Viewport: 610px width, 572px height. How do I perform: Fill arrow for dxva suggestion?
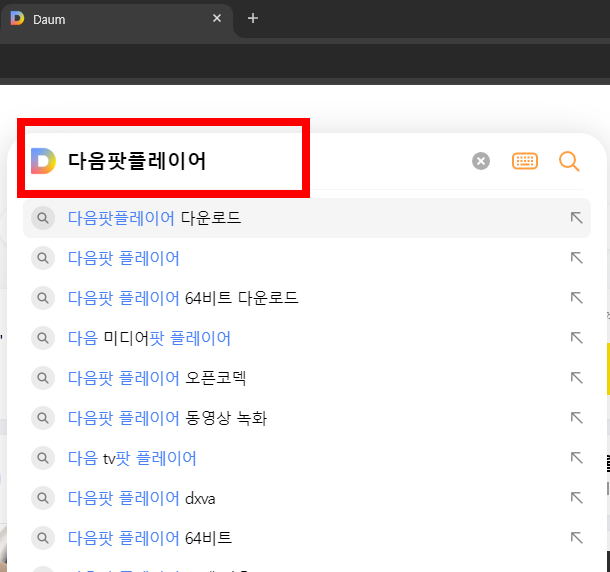pos(577,498)
